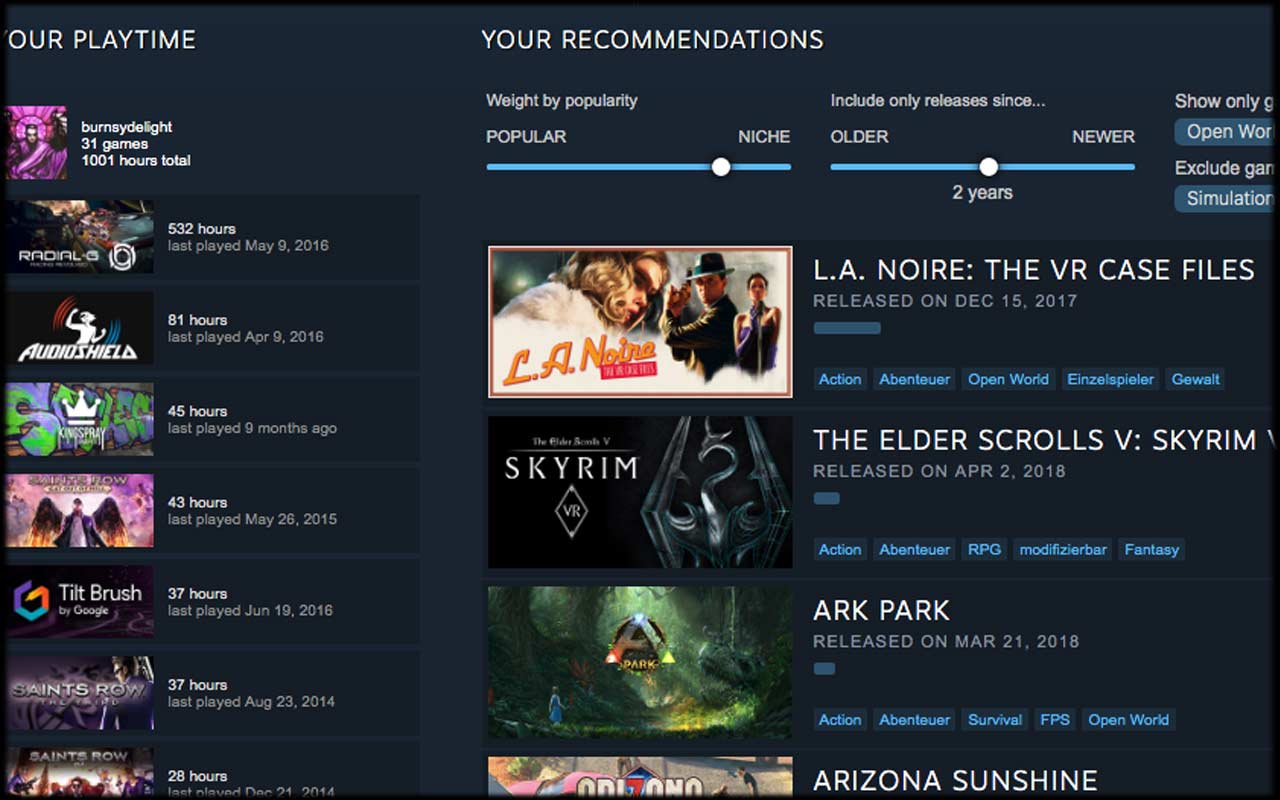
Task: Click the last played Jun 19, 2016 text
Action: [250, 610]
